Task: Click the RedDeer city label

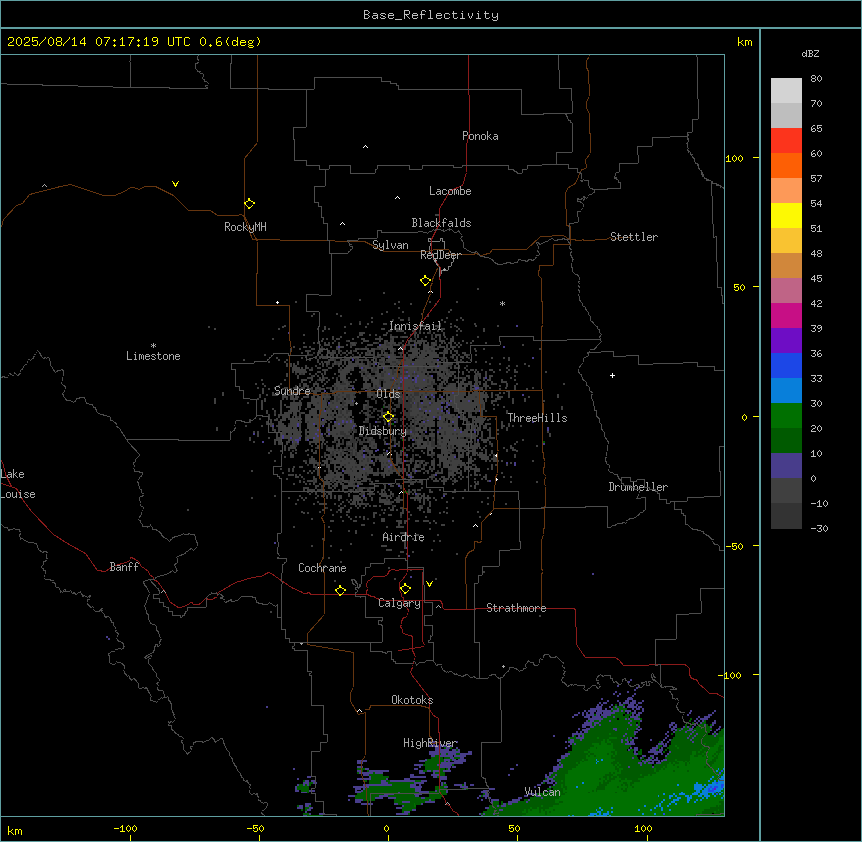Action: [x=440, y=255]
